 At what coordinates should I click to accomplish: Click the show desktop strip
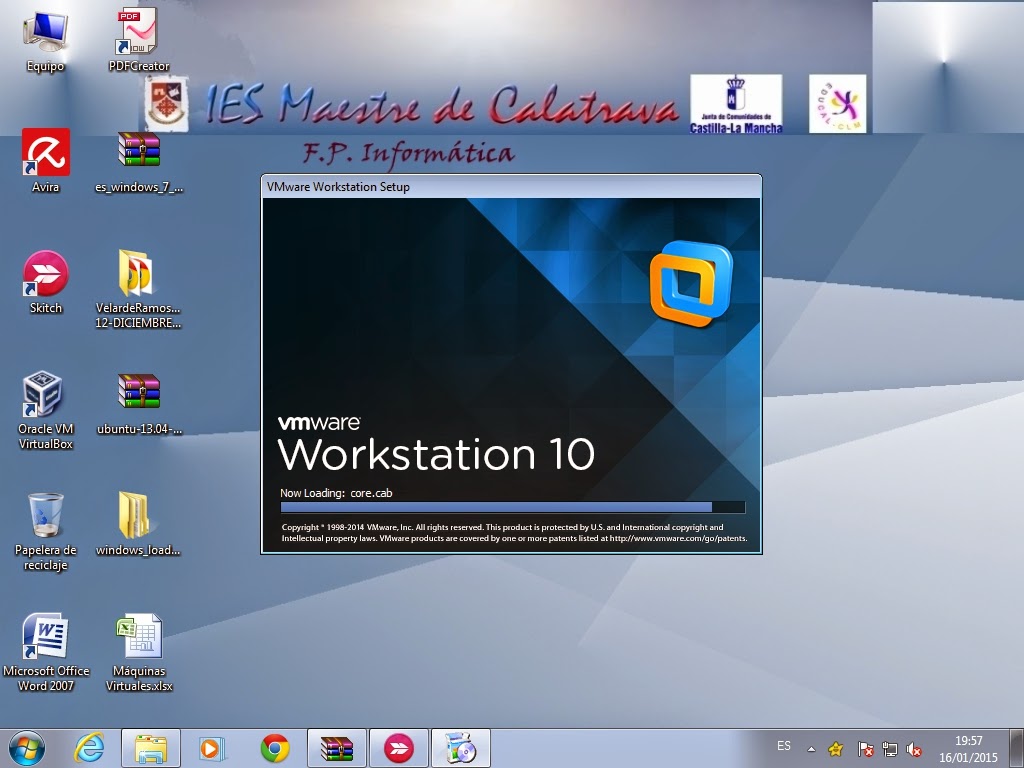(x=1016, y=748)
